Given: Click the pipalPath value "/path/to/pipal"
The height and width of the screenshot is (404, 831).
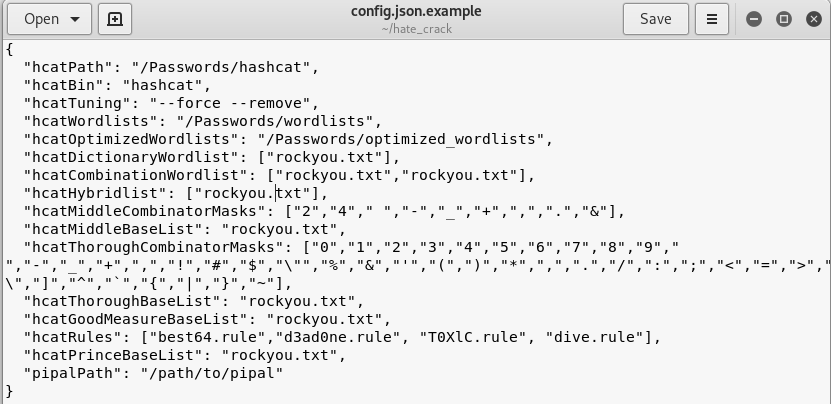Looking at the screenshot, I should click(211, 373).
